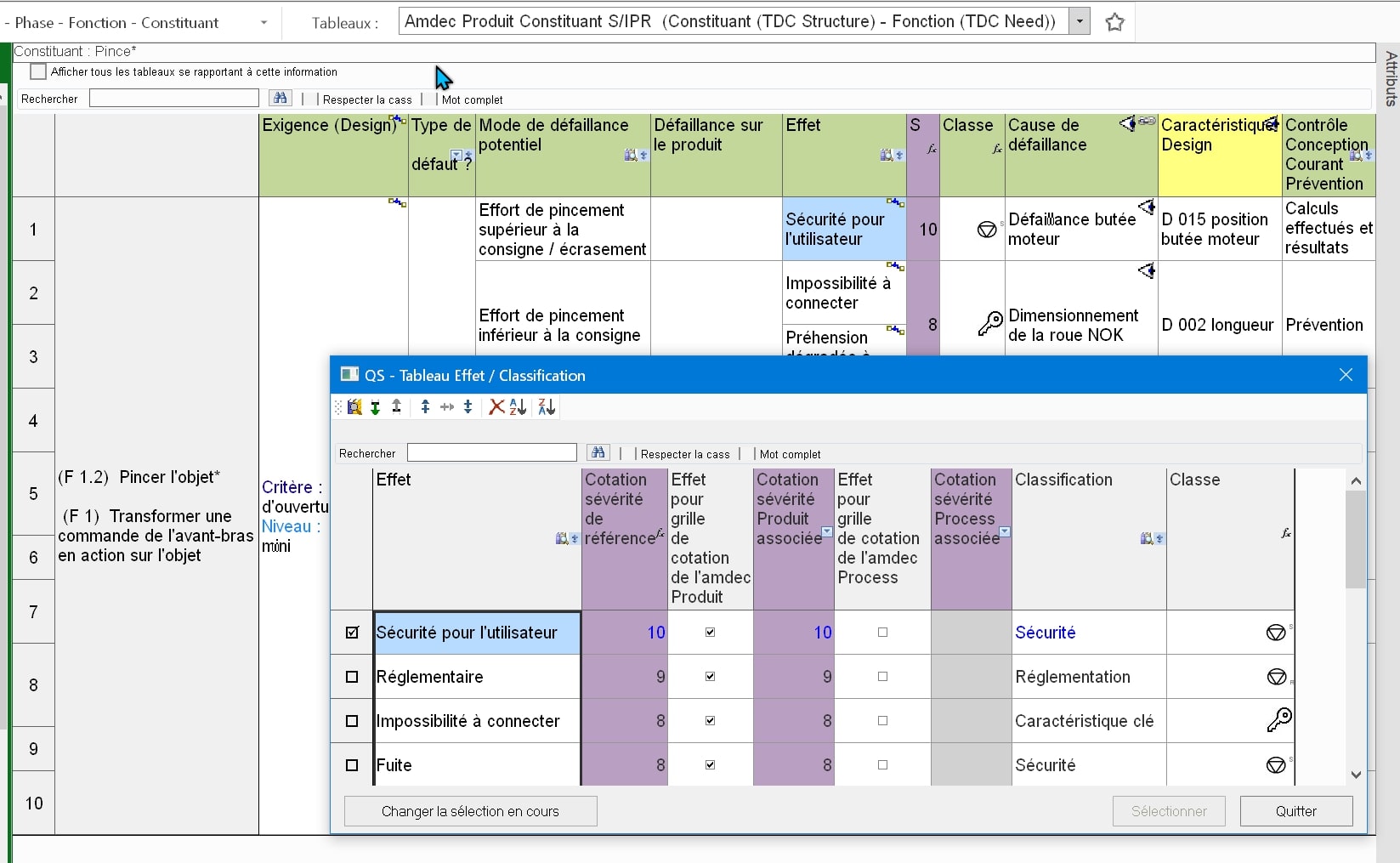The height and width of the screenshot is (863, 1400).
Task: Uncheck Sécurité pour l'utilisateur row checkbox
Action: [352, 633]
